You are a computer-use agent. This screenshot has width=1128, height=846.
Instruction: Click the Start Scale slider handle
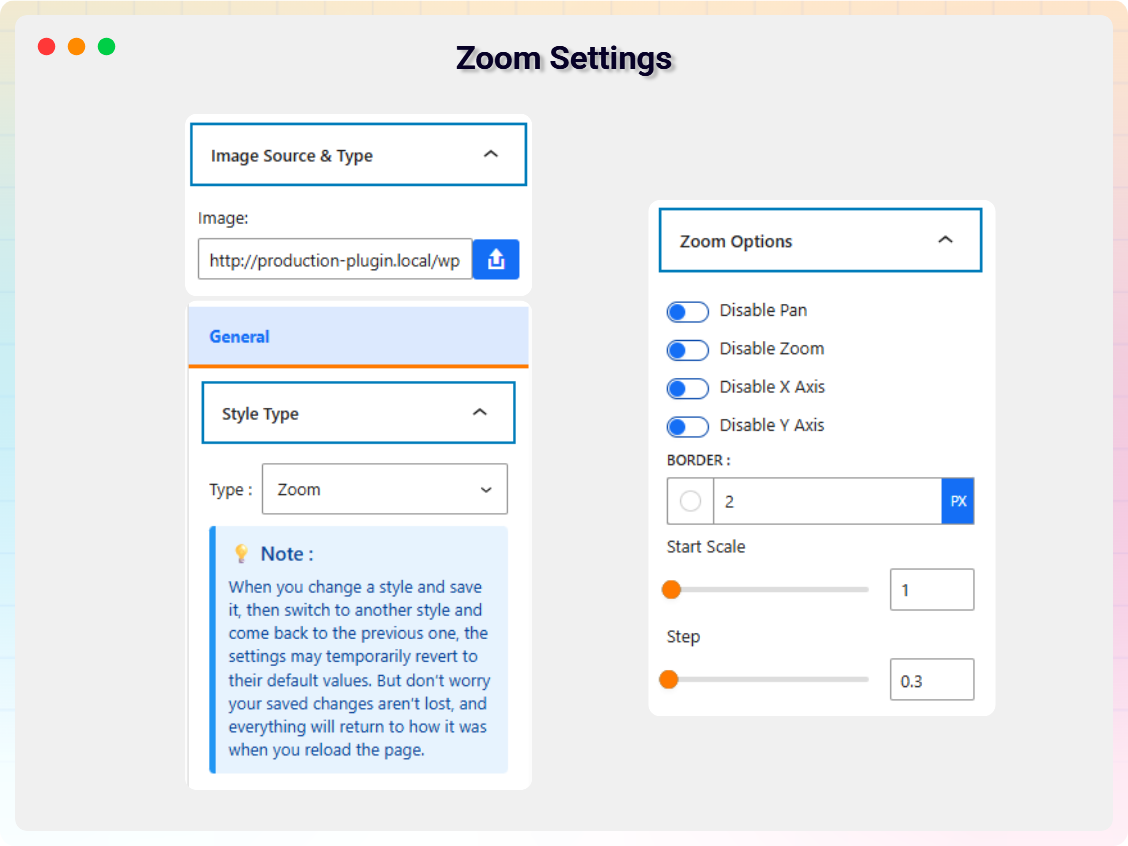pyautogui.click(x=671, y=590)
